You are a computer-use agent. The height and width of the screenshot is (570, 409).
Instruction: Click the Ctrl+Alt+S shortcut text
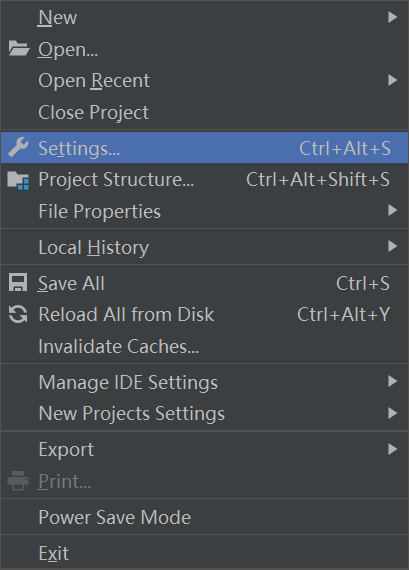click(x=345, y=148)
